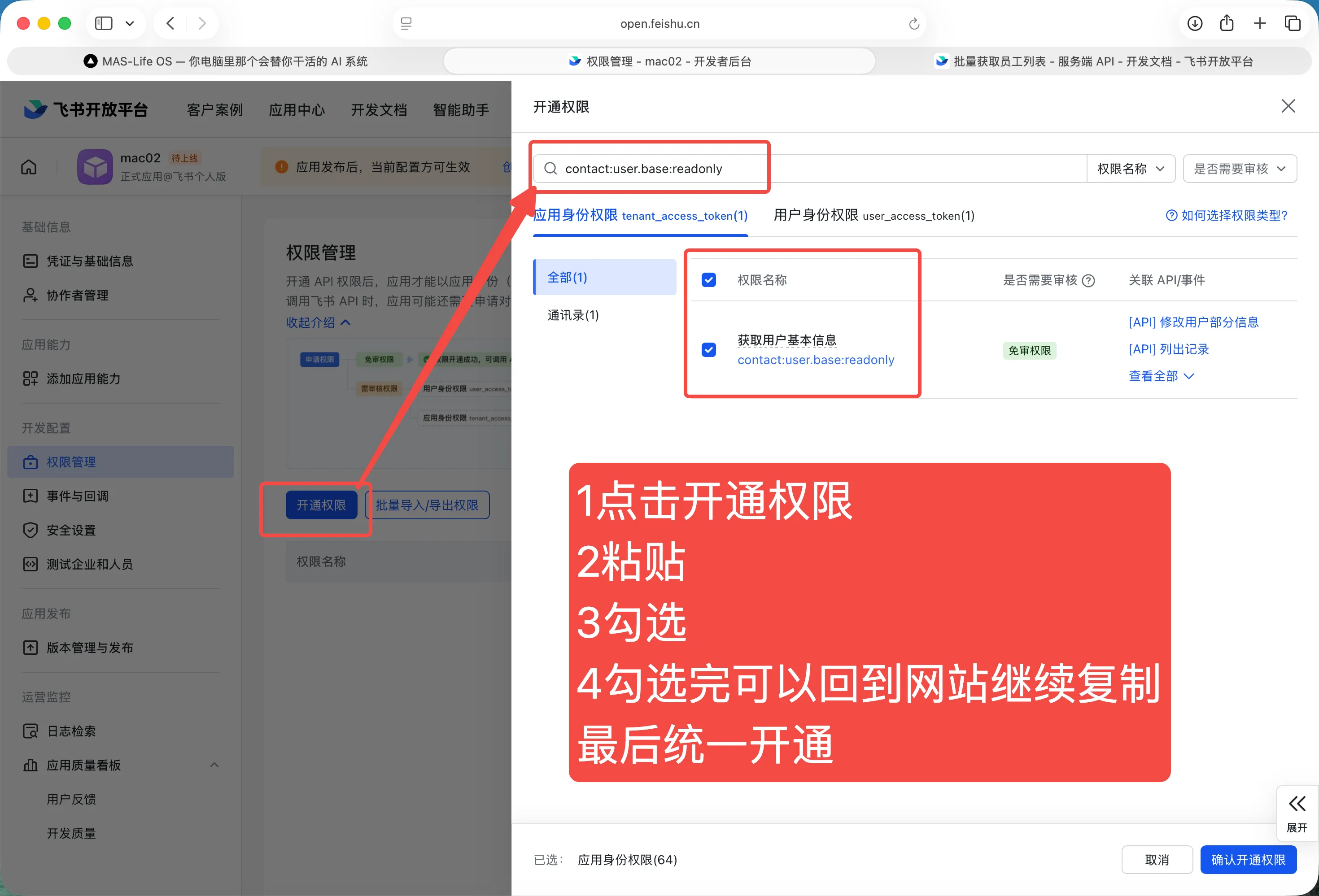
Task: Select 权限管理 in the sidebar
Action: point(120,462)
